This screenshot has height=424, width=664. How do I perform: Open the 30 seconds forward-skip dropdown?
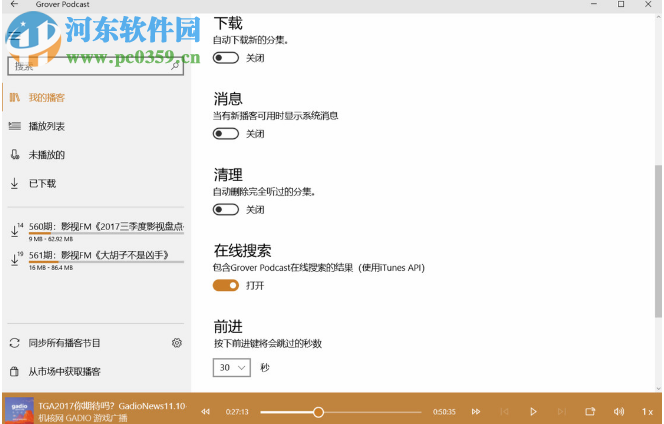coord(232,368)
